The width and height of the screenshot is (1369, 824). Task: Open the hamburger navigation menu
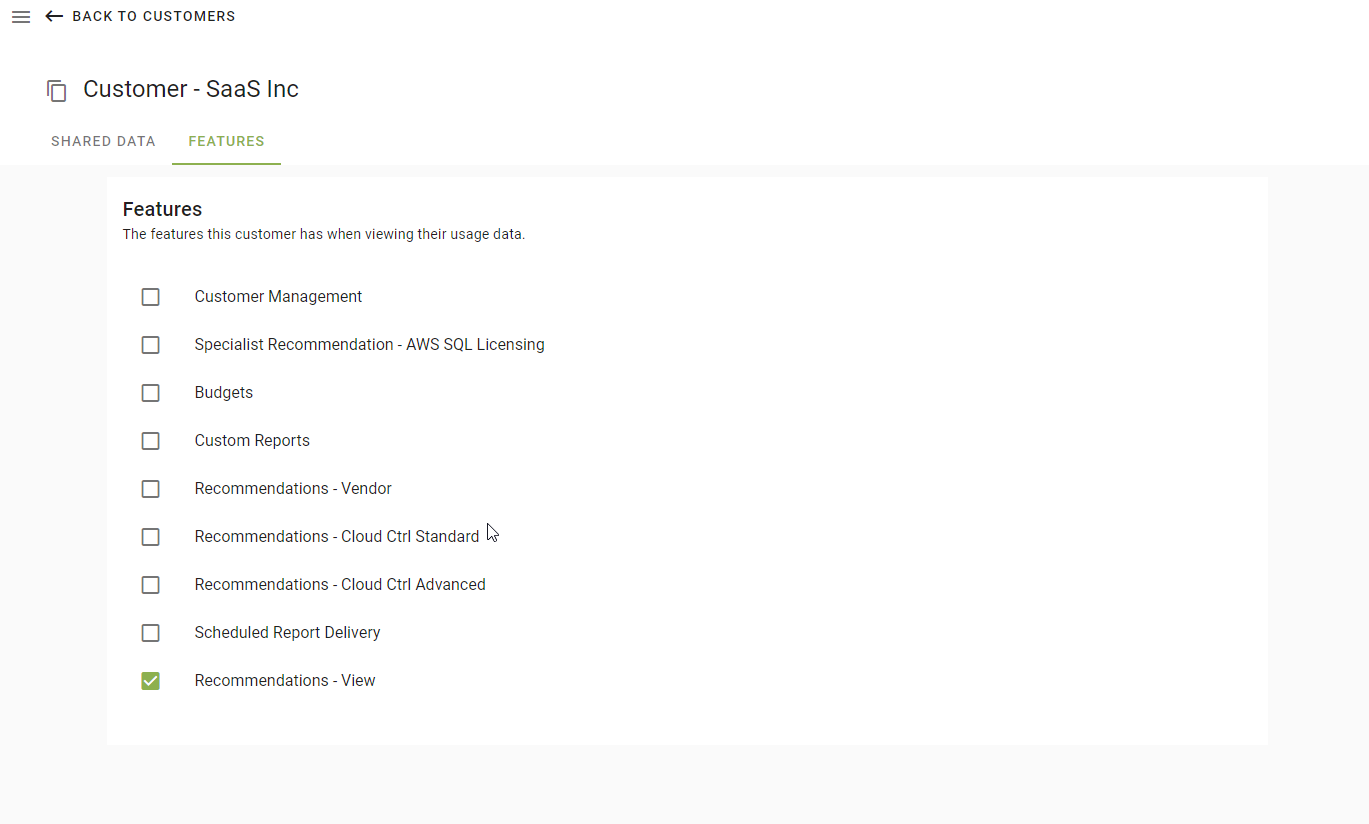(x=21, y=17)
